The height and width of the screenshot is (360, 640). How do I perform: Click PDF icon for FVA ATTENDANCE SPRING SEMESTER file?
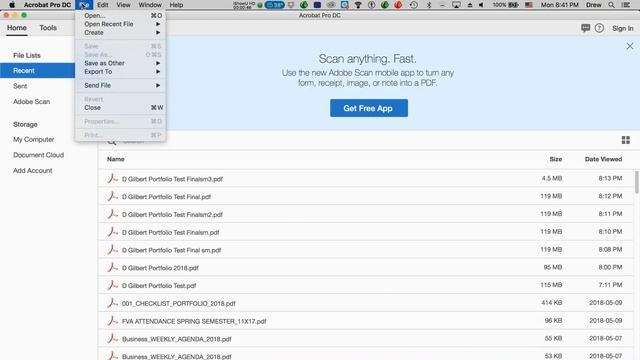pos(112,321)
